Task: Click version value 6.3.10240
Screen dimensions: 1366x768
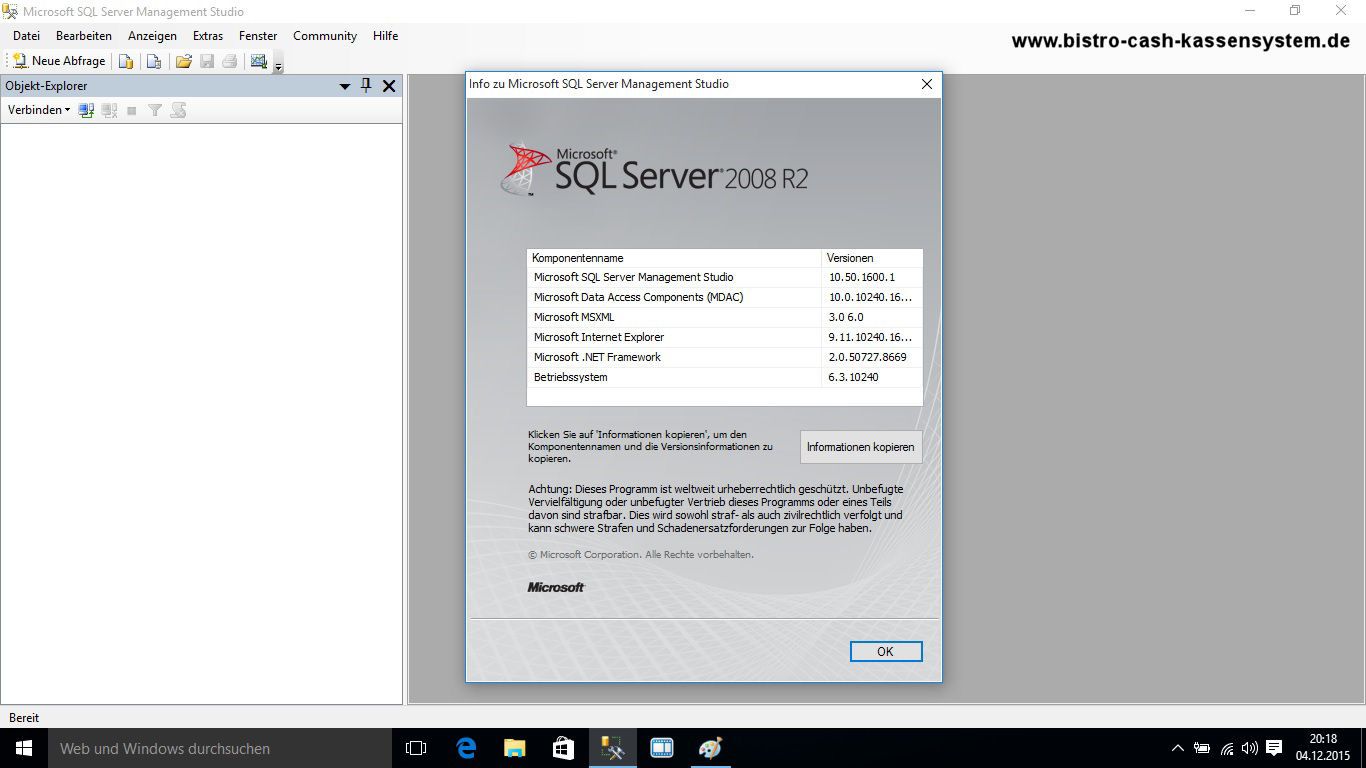Action: (x=853, y=377)
